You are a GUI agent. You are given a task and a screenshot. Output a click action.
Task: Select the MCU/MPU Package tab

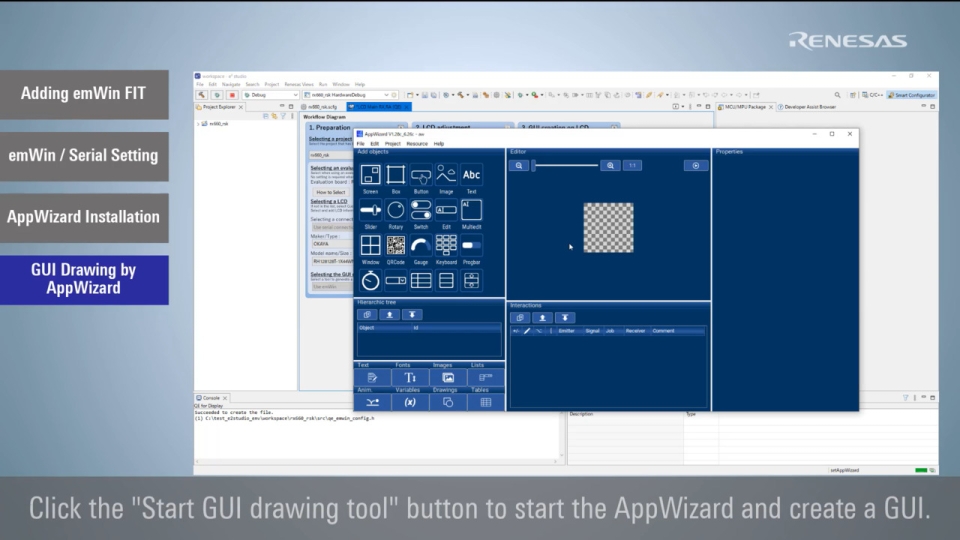click(x=744, y=107)
